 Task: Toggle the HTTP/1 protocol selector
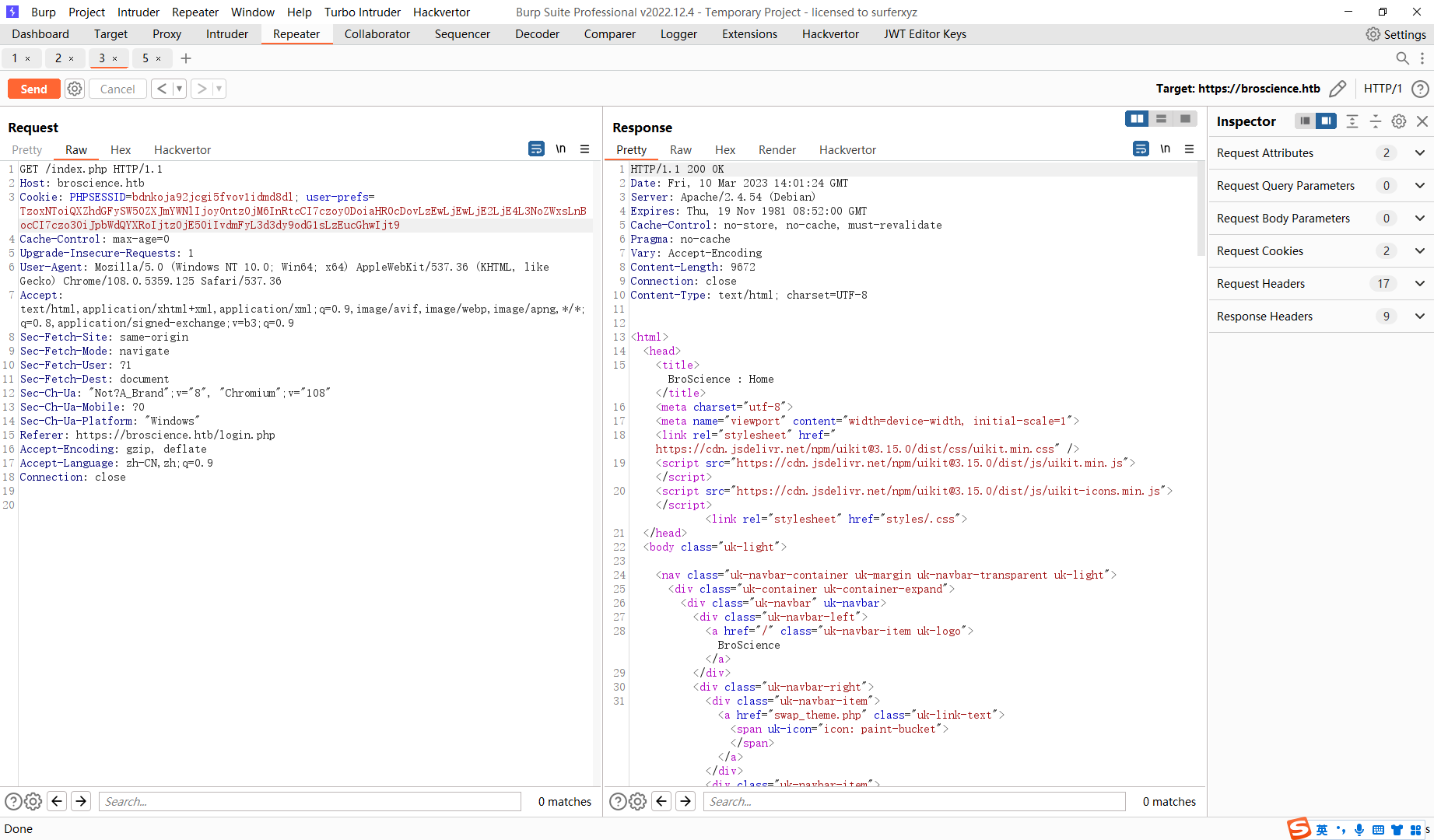click(1383, 89)
